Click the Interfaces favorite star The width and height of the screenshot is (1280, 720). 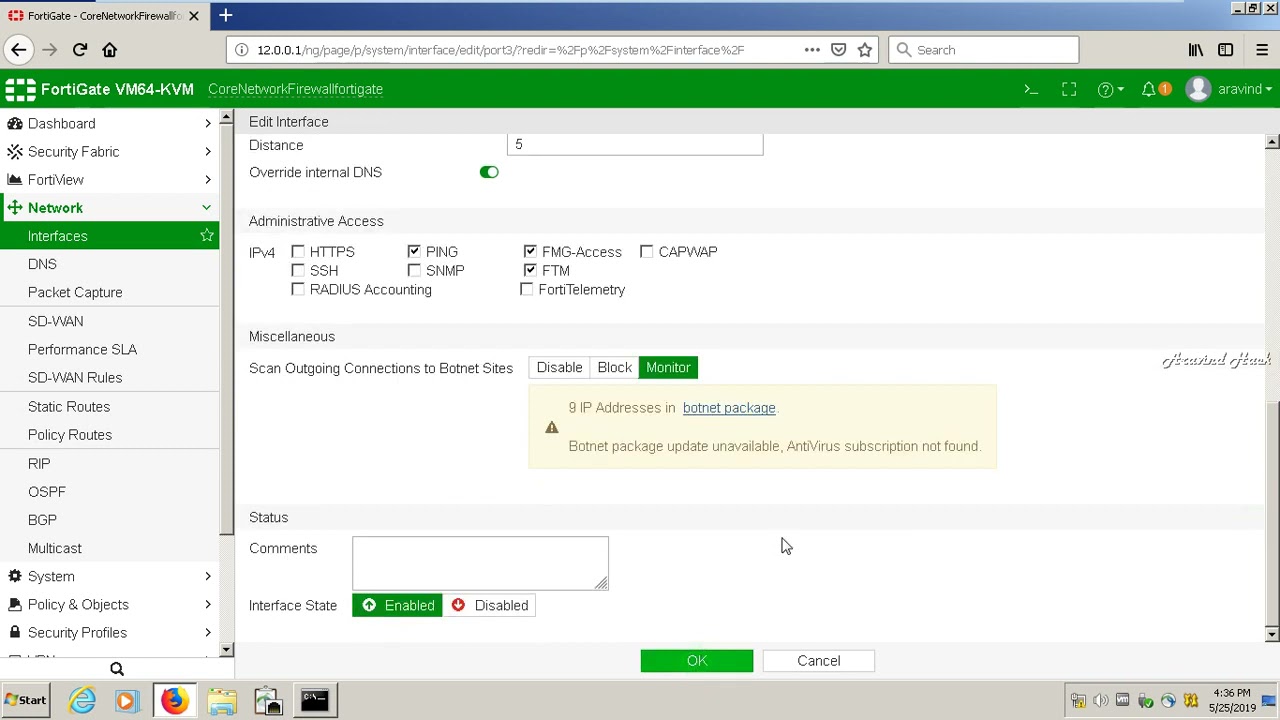[x=207, y=236]
